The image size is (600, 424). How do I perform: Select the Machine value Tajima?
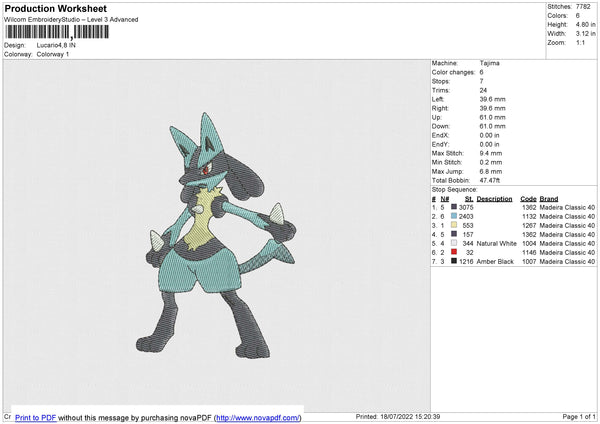pos(489,63)
